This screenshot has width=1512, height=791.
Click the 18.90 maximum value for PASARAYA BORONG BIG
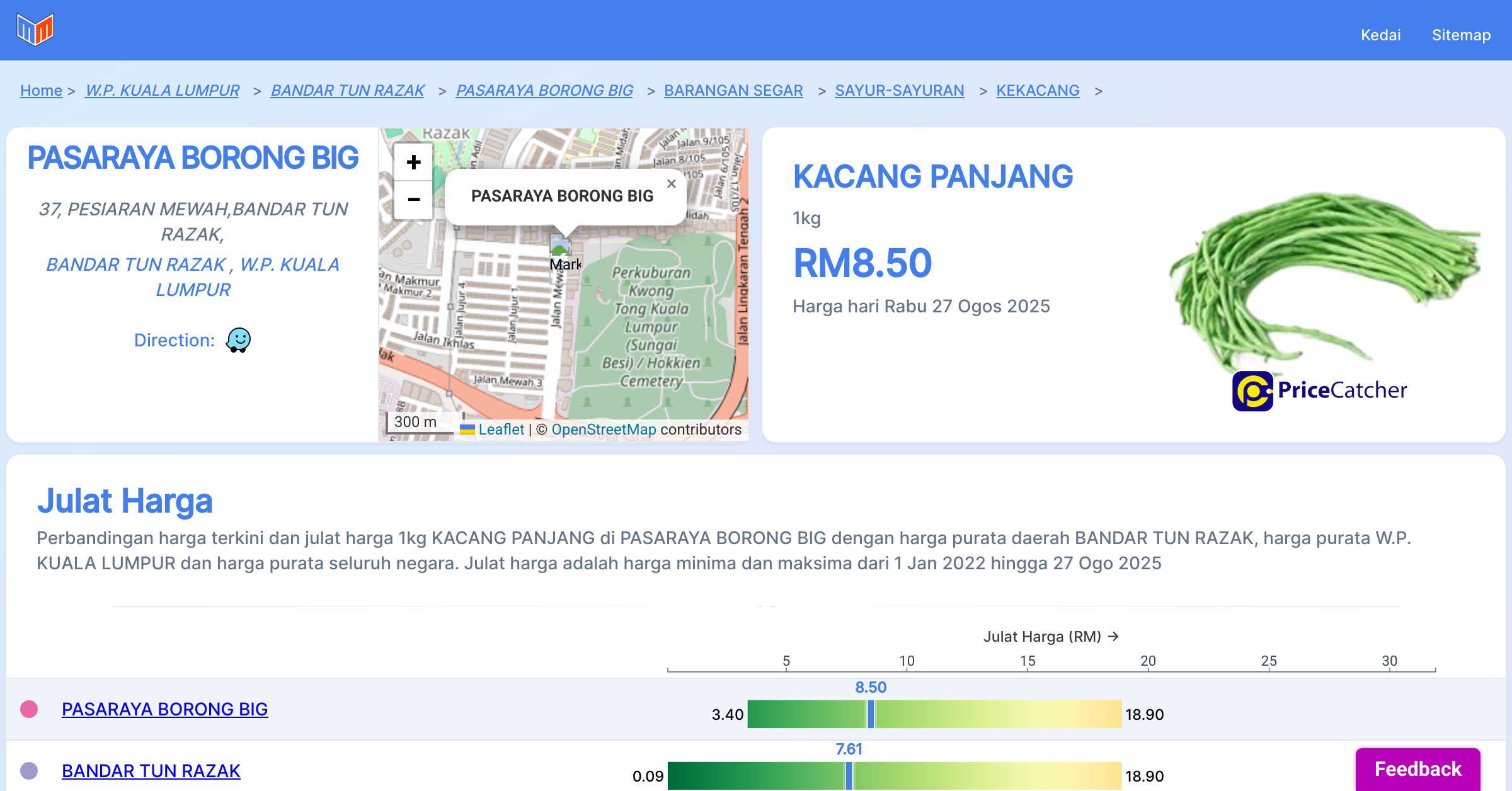[x=1144, y=715]
